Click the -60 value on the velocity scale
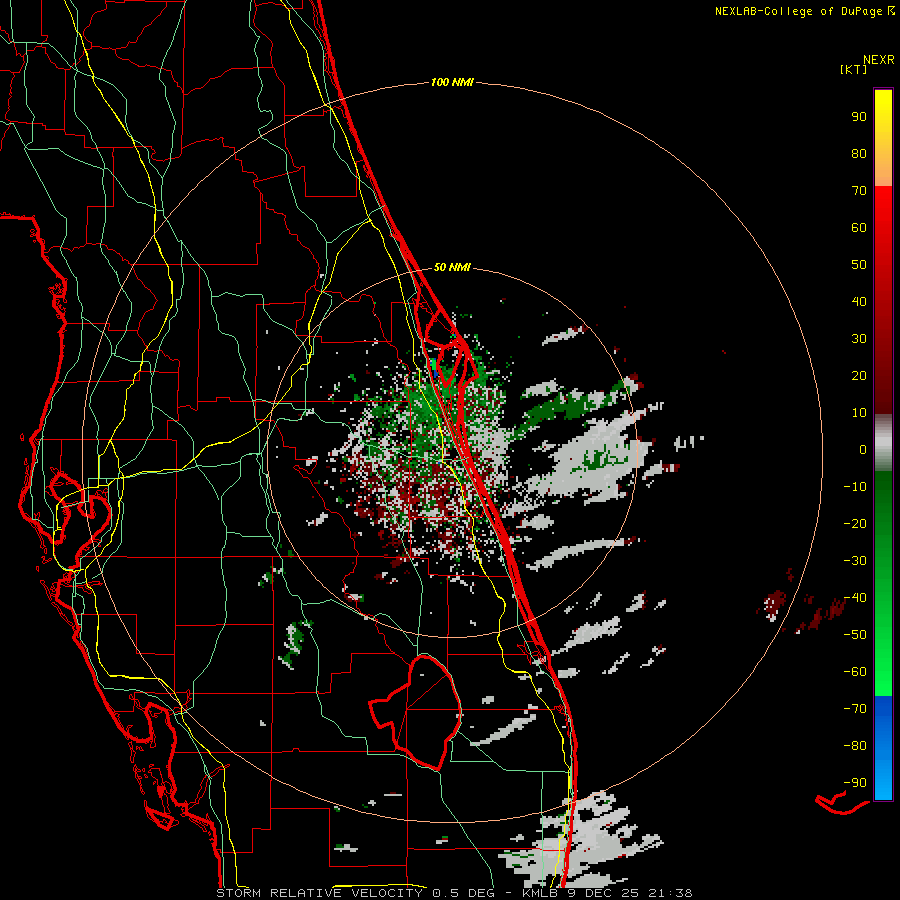This screenshot has width=900, height=900. (855, 672)
